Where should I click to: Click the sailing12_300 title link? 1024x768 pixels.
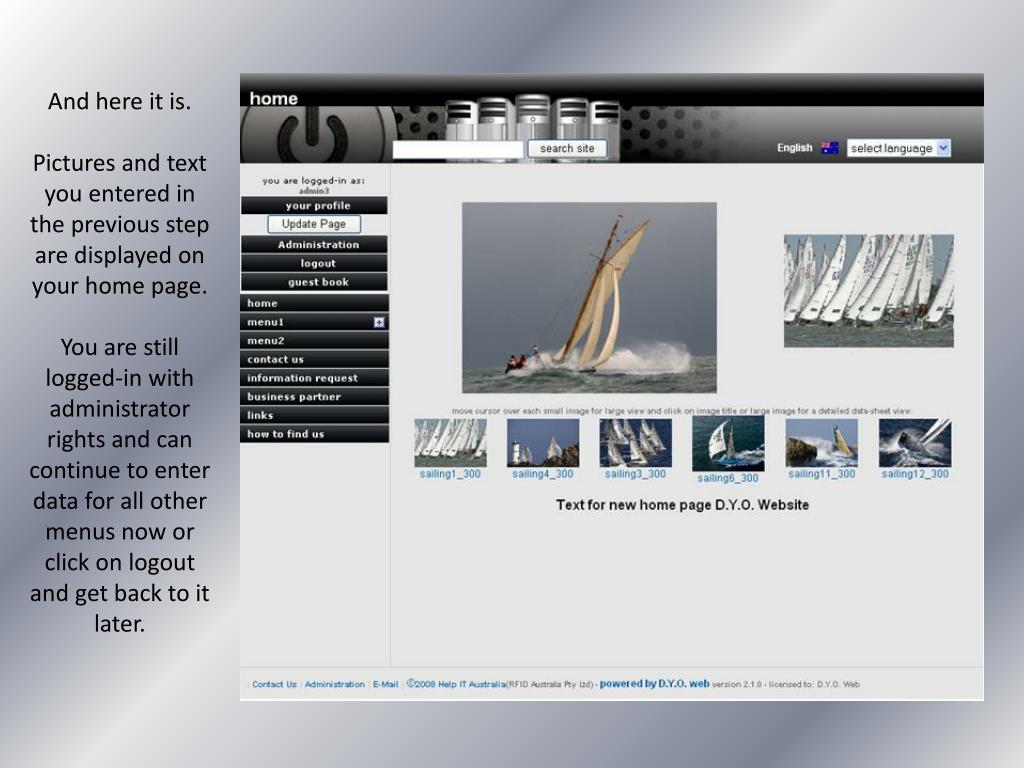915,474
